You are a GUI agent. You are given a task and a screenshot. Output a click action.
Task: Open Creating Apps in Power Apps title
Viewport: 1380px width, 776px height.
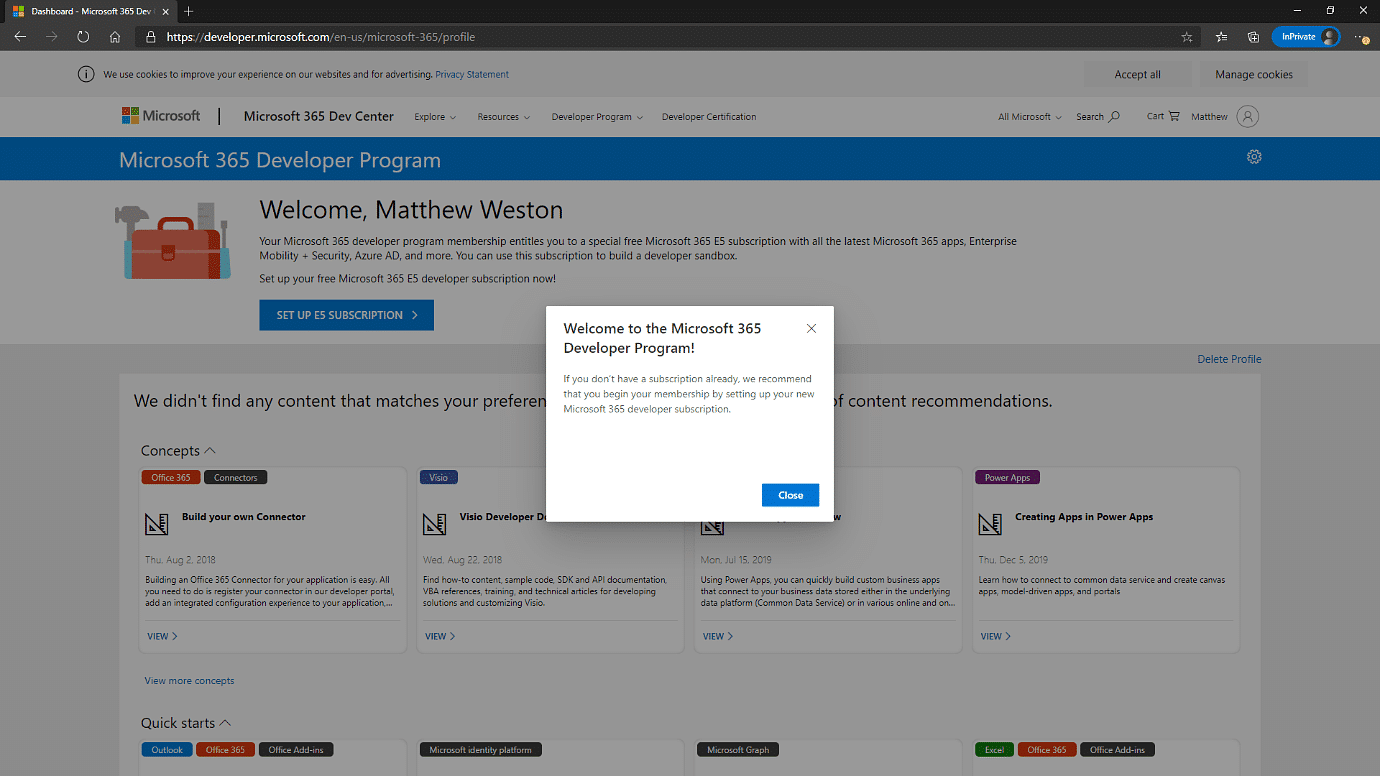[1084, 517]
